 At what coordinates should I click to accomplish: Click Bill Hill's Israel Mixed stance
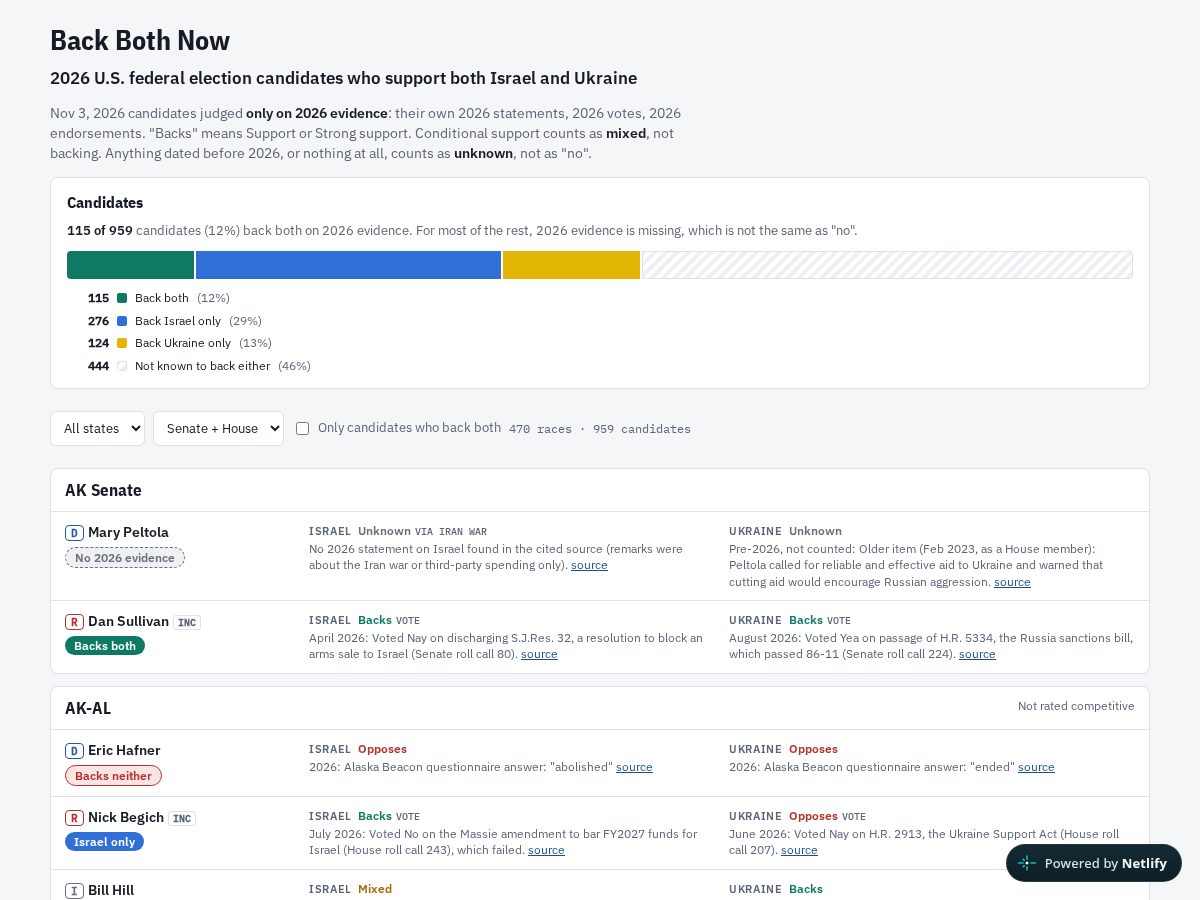click(x=375, y=889)
